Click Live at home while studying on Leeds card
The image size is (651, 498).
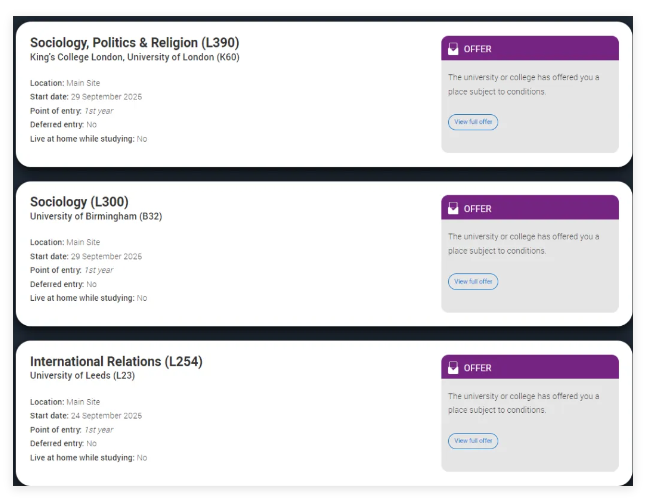click(88, 457)
